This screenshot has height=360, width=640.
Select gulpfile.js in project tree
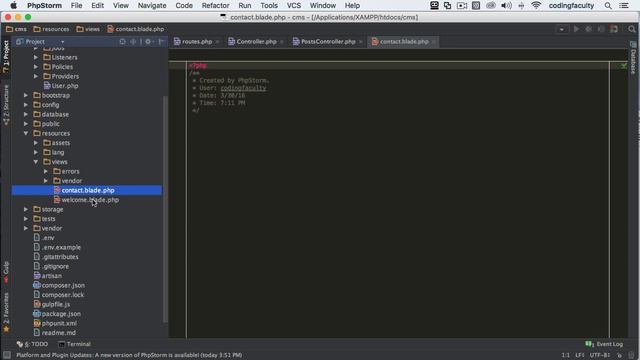(52, 304)
